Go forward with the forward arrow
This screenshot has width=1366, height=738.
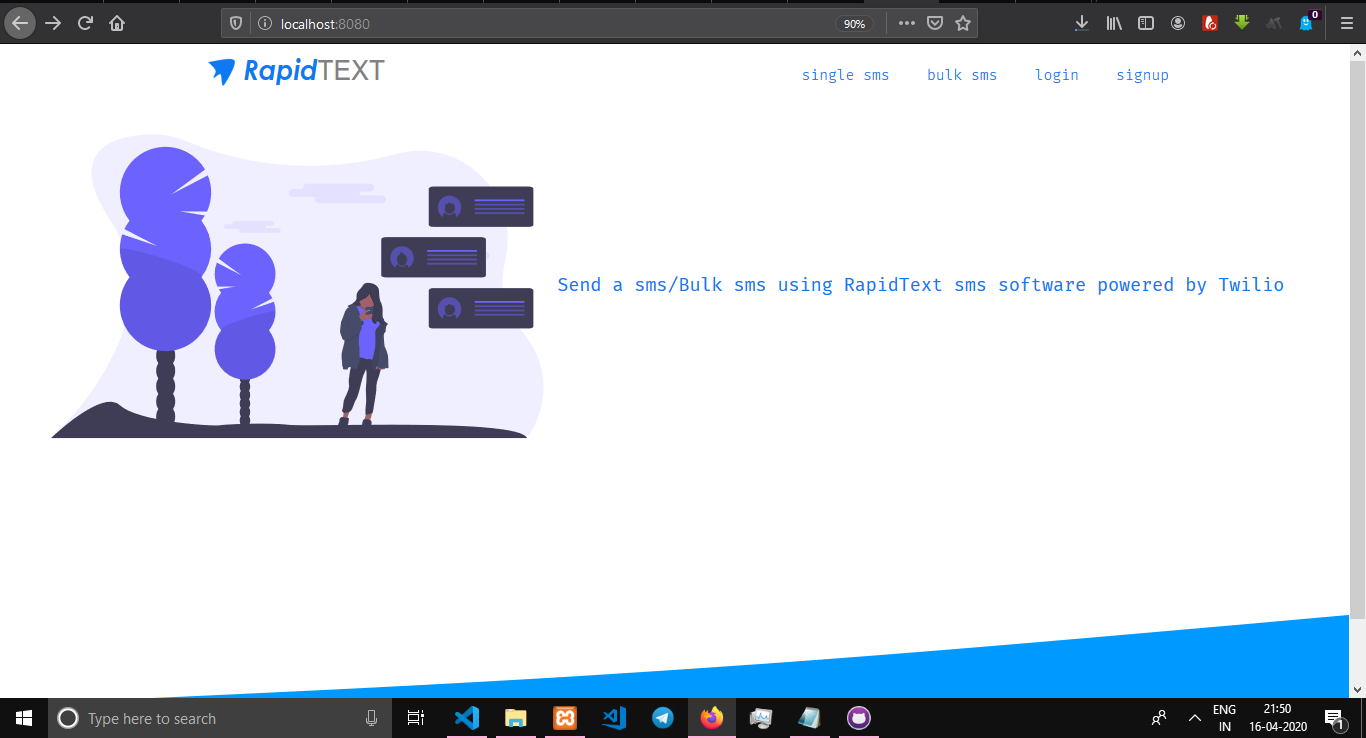click(x=53, y=23)
